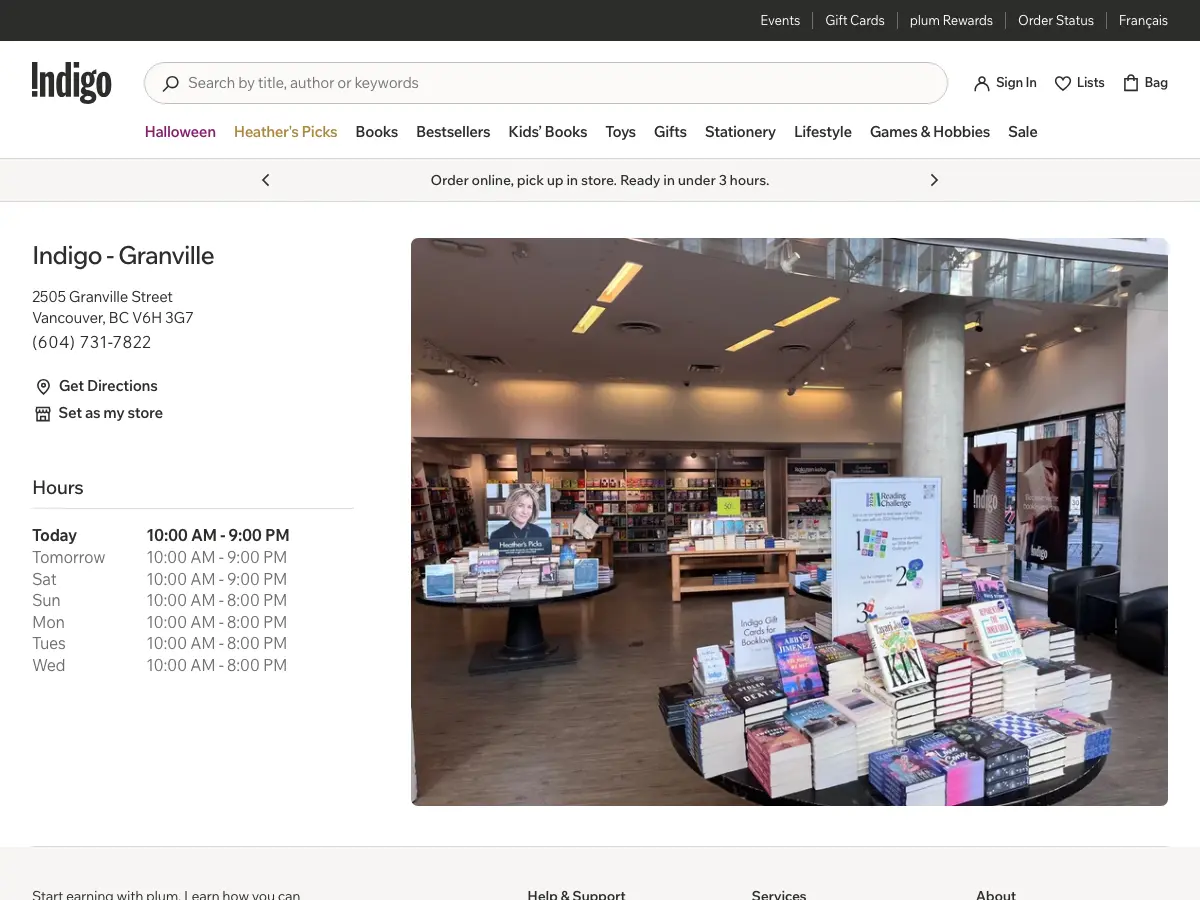Call store phone number (604) 731-7822
Image resolution: width=1200 pixels, height=900 pixels.
(x=92, y=342)
